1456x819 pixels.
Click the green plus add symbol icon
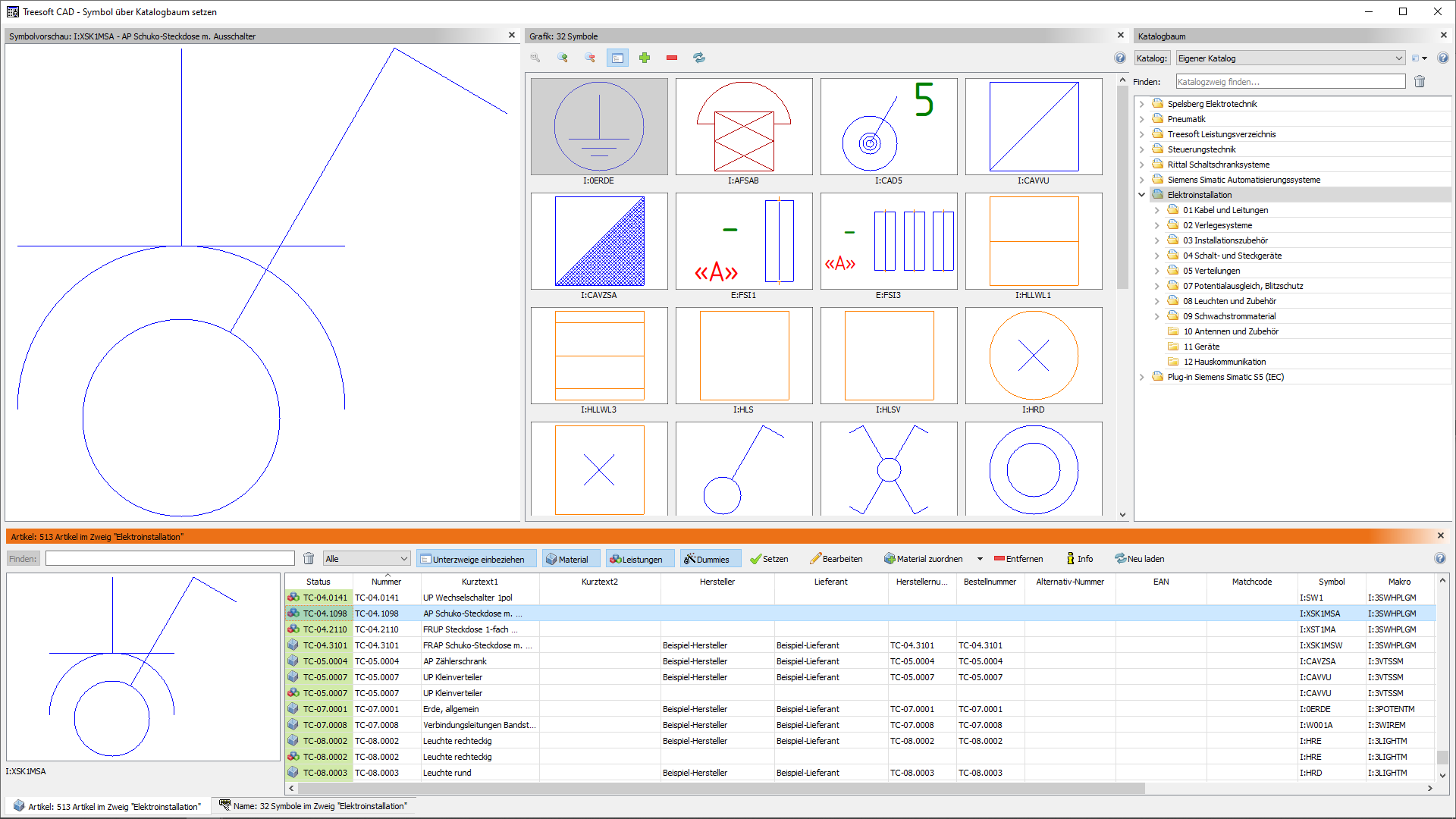(645, 58)
